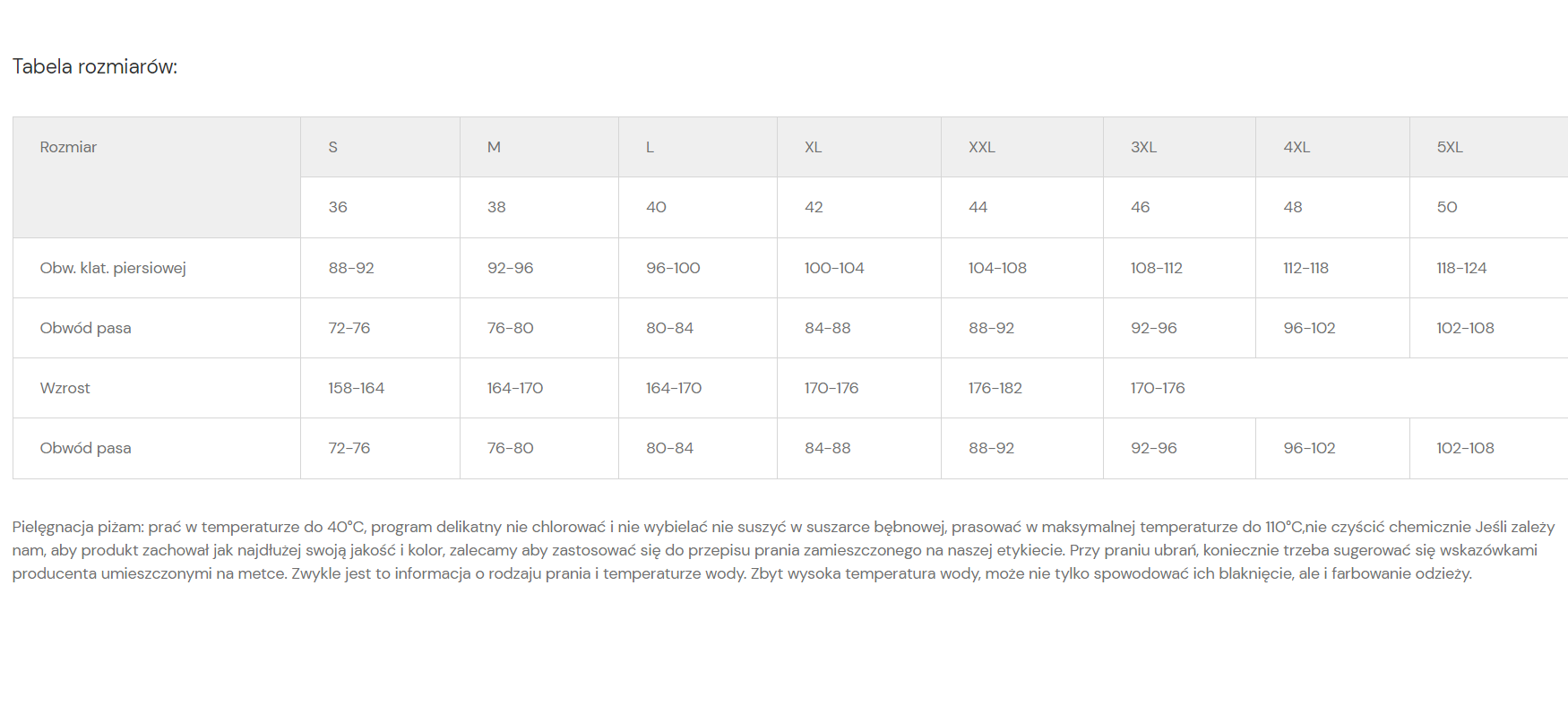Click the 'Obw. klat. piersiowej' row label
1568x723 pixels.
coord(113,268)
